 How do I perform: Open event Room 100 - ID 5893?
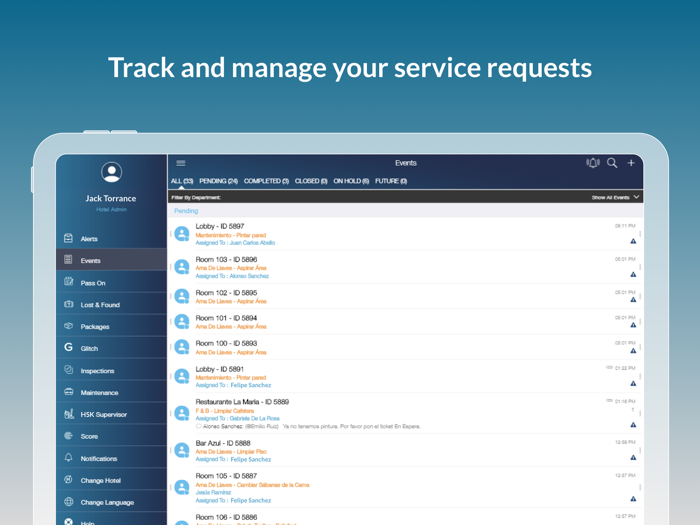pos(405,347)
